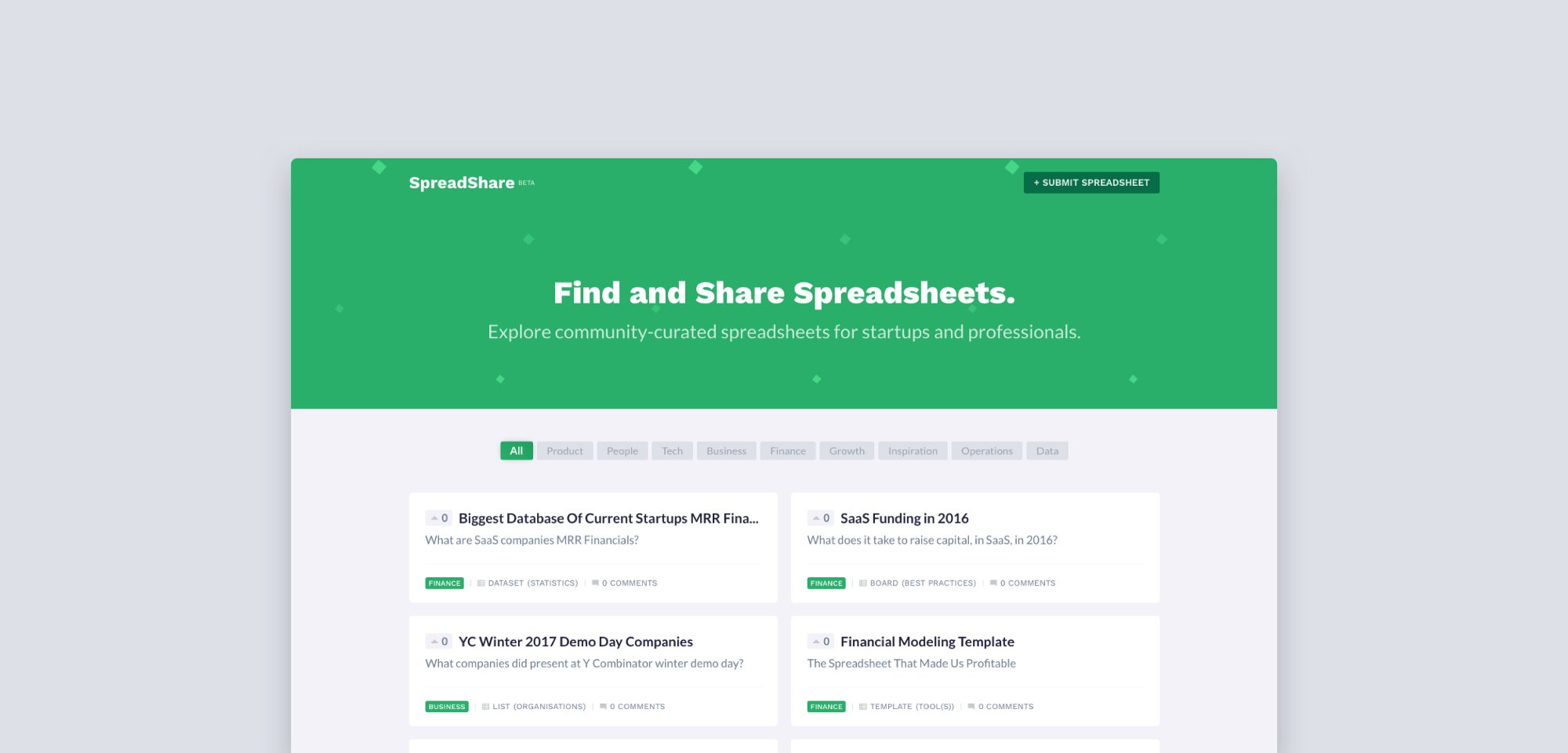Select the Tech category filter
Viewport: 1568px width, 753px height.
(x=672, y=451)
